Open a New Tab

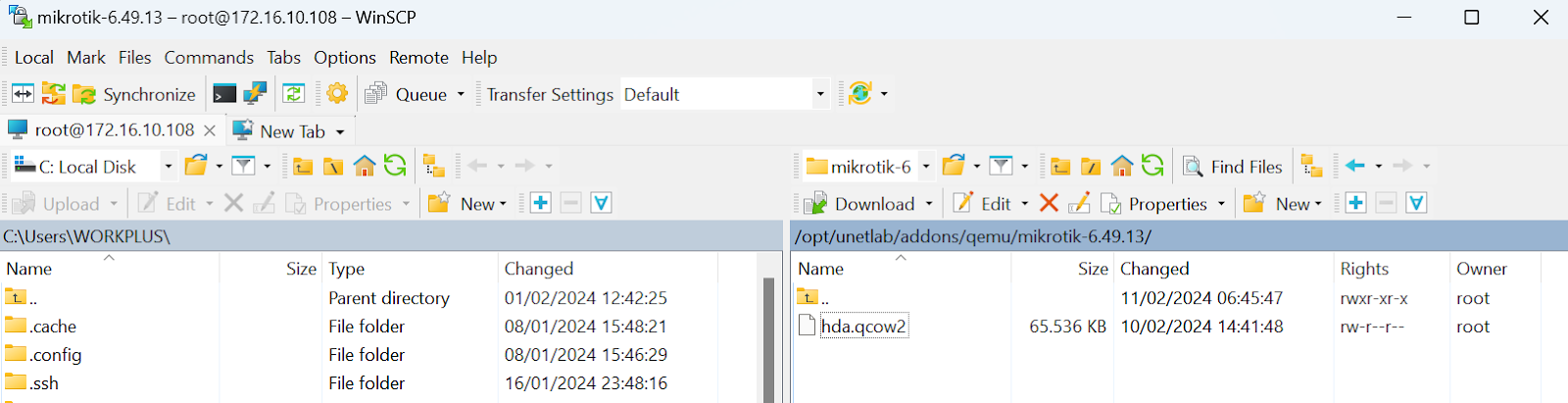click(289, 131)
